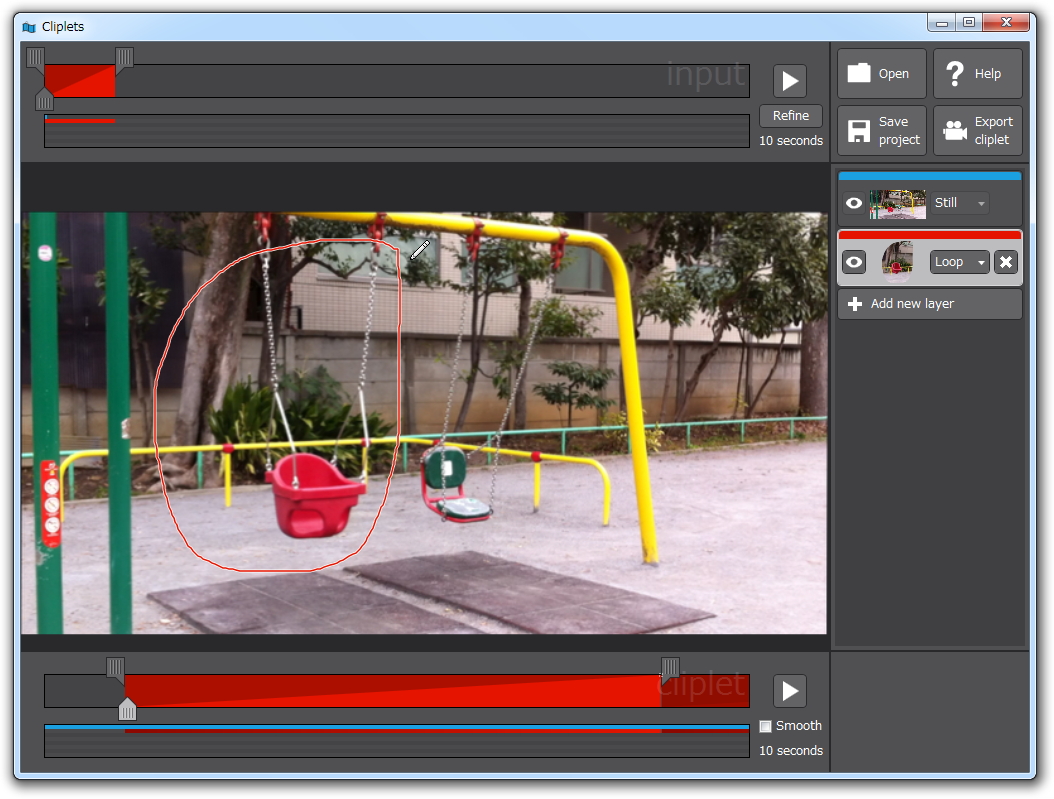1054x799 pixels.
Task: Click the input timeline's right top handle
Action: click(x=124, y=59)
